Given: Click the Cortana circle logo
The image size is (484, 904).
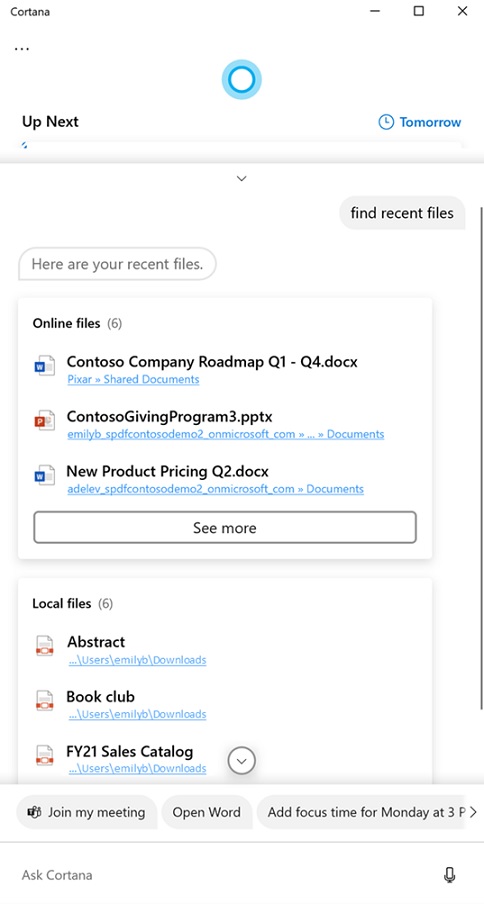Looking at the screenshot, I should [x=241, y=80].
